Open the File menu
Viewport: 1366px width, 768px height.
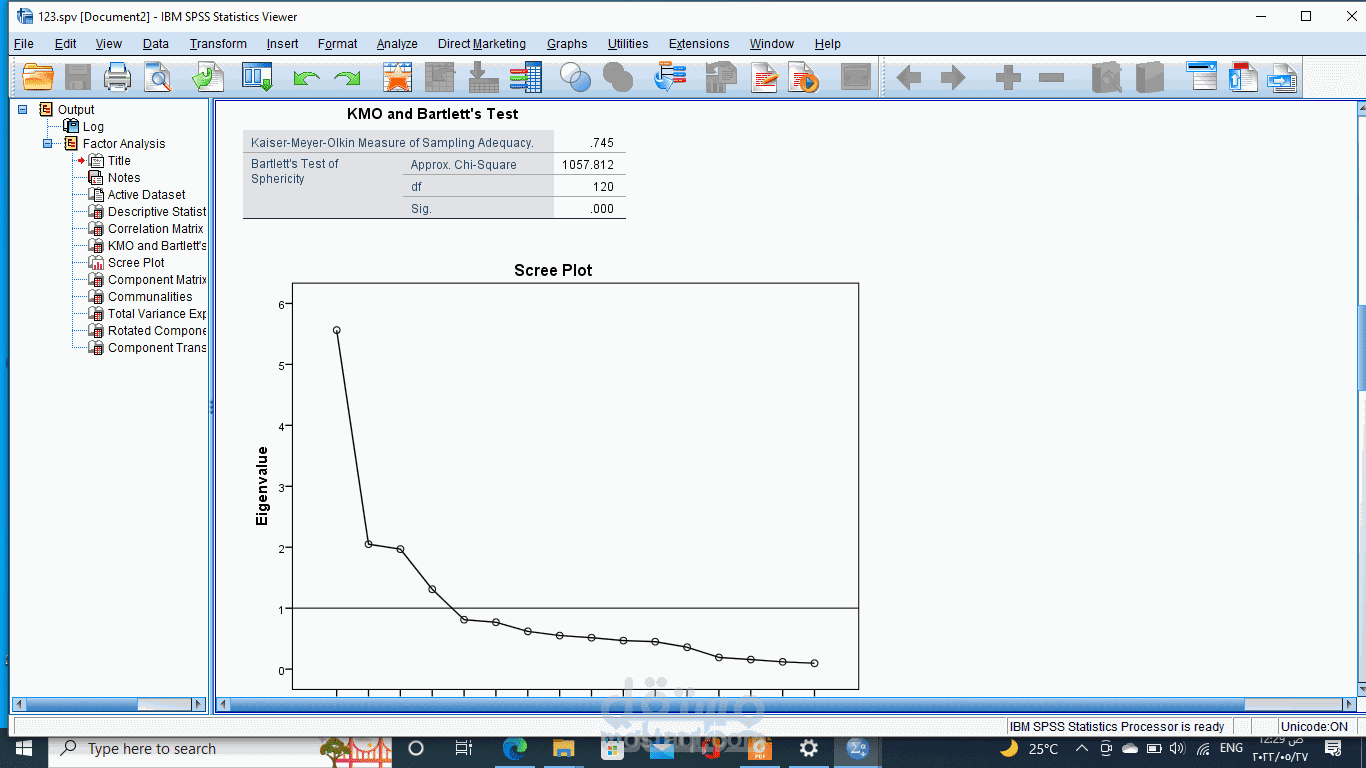tap(24, 44)
